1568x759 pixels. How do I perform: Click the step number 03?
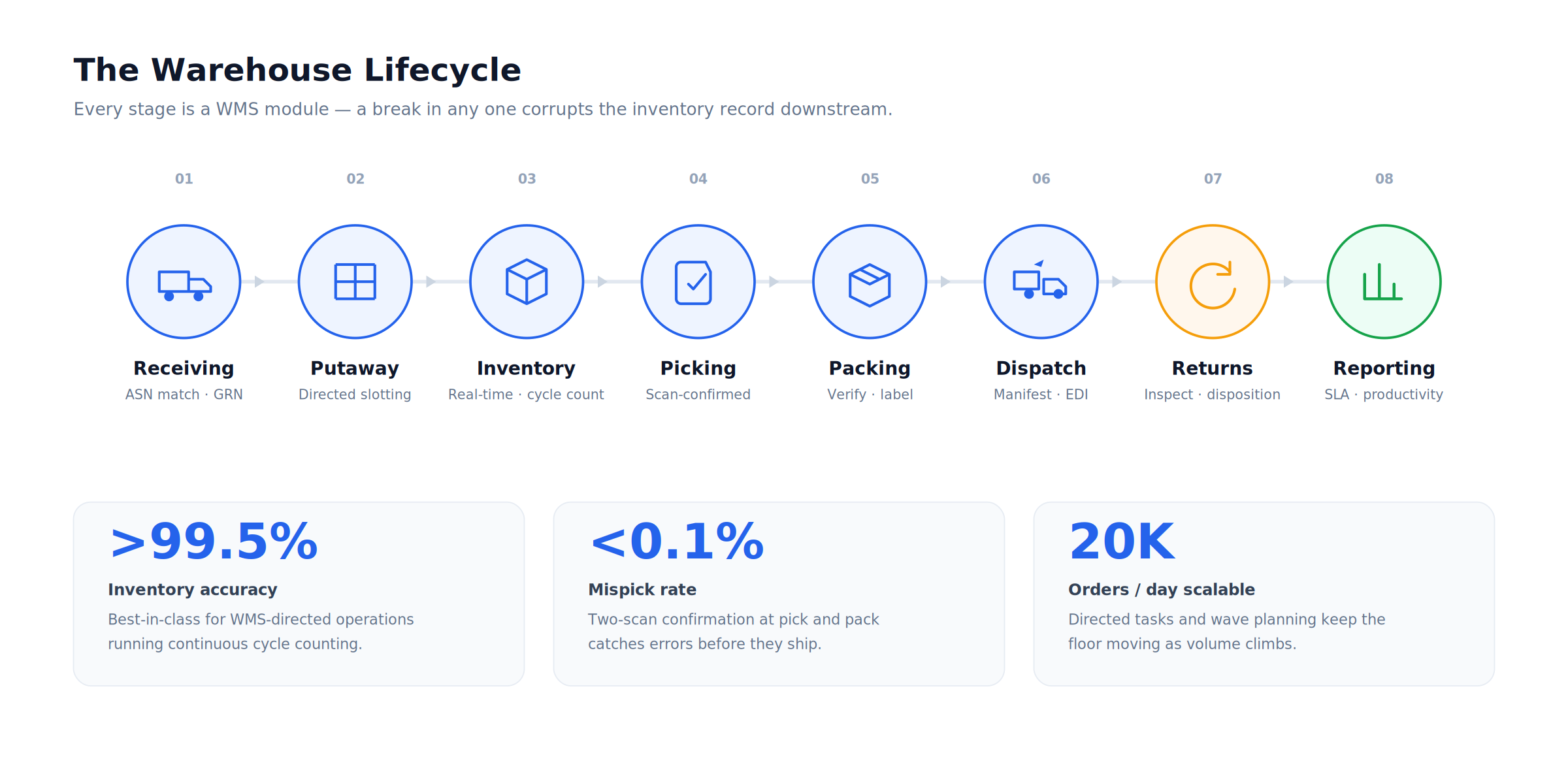coord(527,179)
